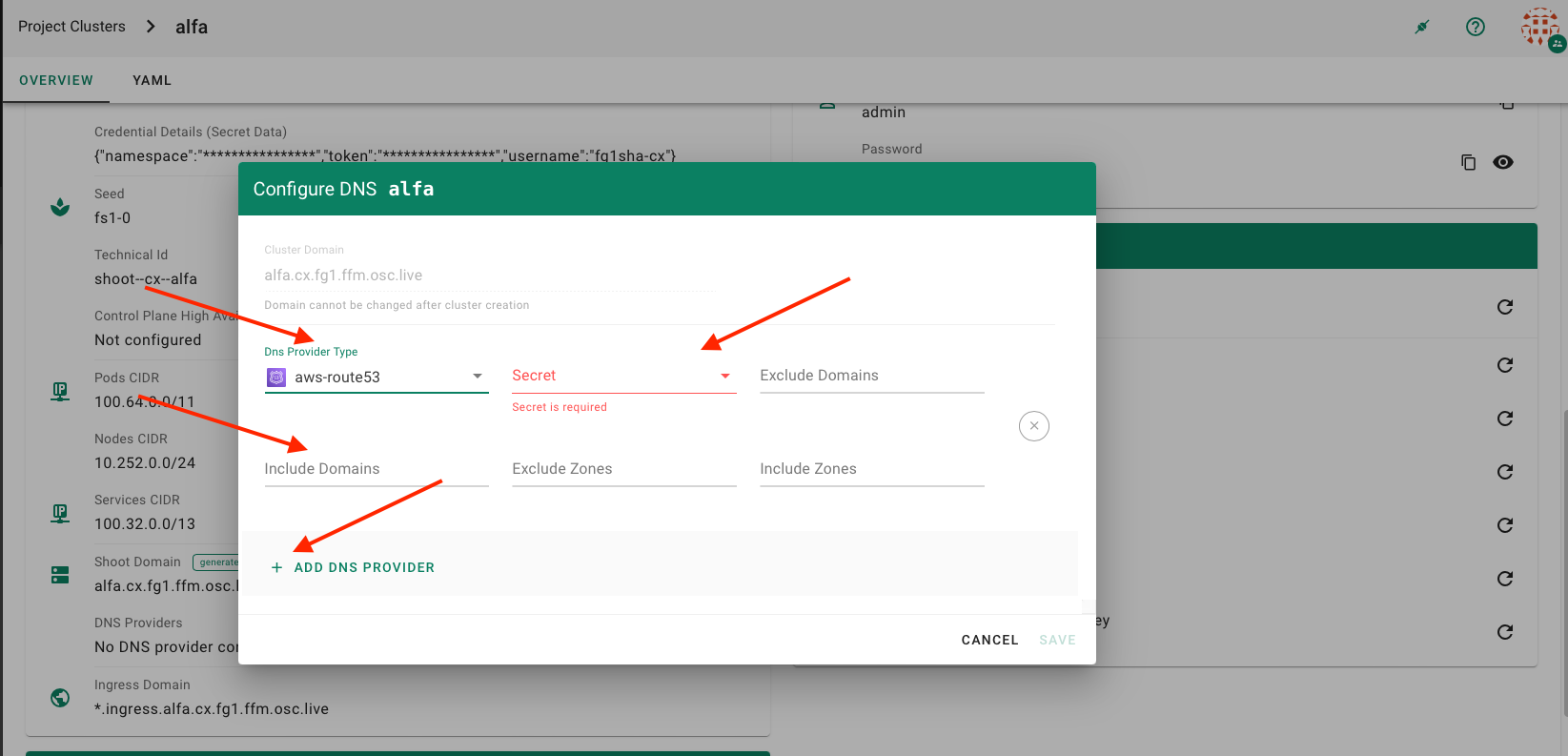Image resolution: width=1568 pixels, height=756 pixels.
Task: Click the bottommost refresh arrow icon
Action: point(1505,632)
